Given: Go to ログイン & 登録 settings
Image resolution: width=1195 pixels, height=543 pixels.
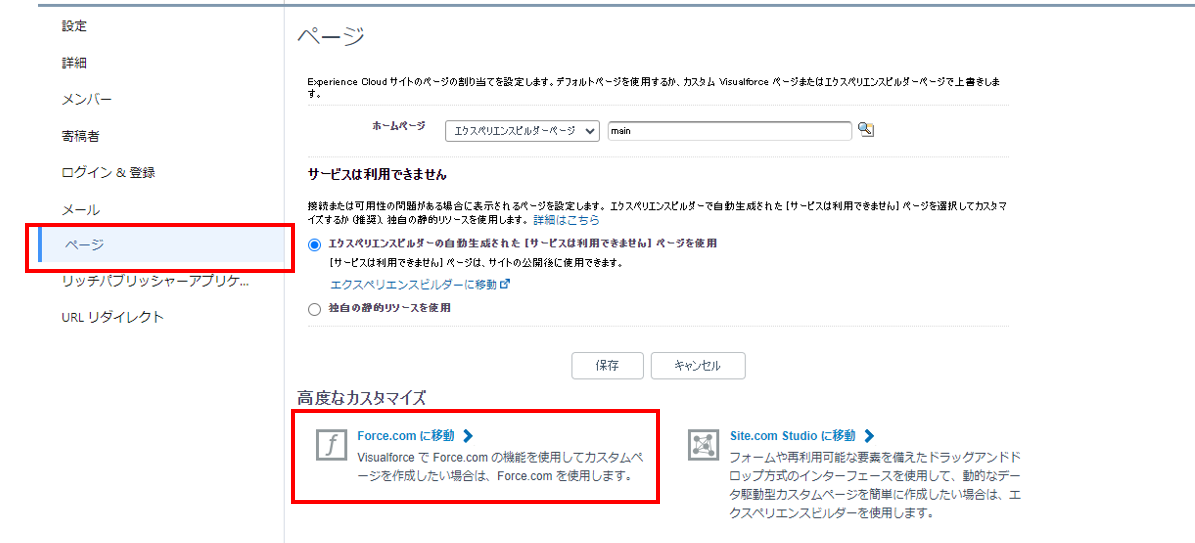Looking at the screenshot, I should (108, 172).
